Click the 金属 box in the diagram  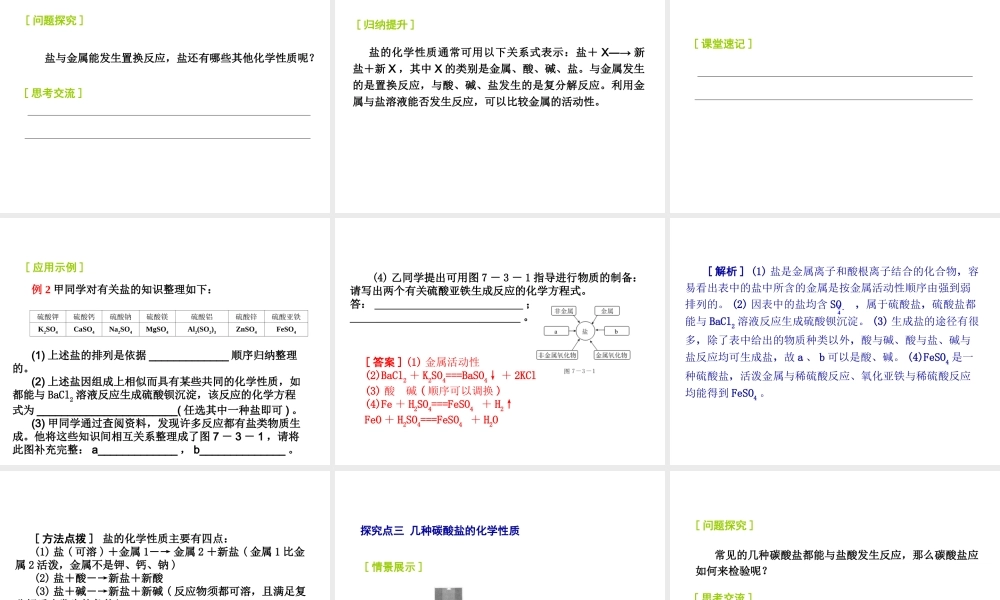click(x=607, y=311)
